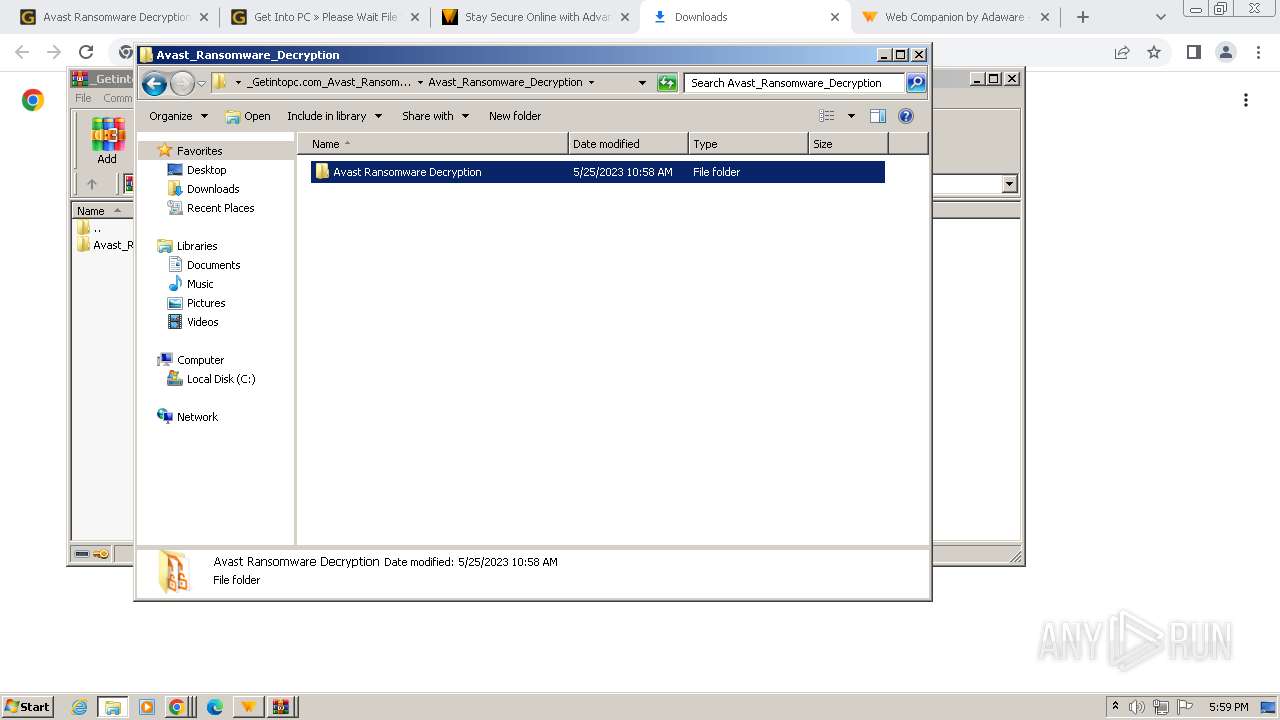The width and height of the screenshot is (1280, 720).
Task: Click the Explorer Forward arrow button
Action: point(182,83)
